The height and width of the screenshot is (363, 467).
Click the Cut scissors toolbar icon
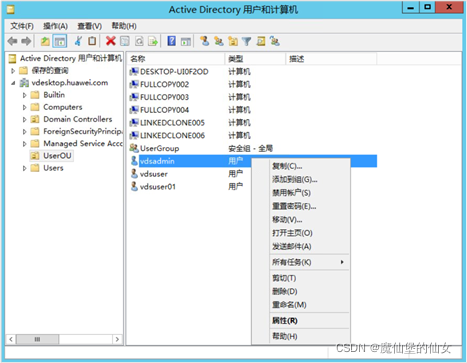[x=78, y=41]
